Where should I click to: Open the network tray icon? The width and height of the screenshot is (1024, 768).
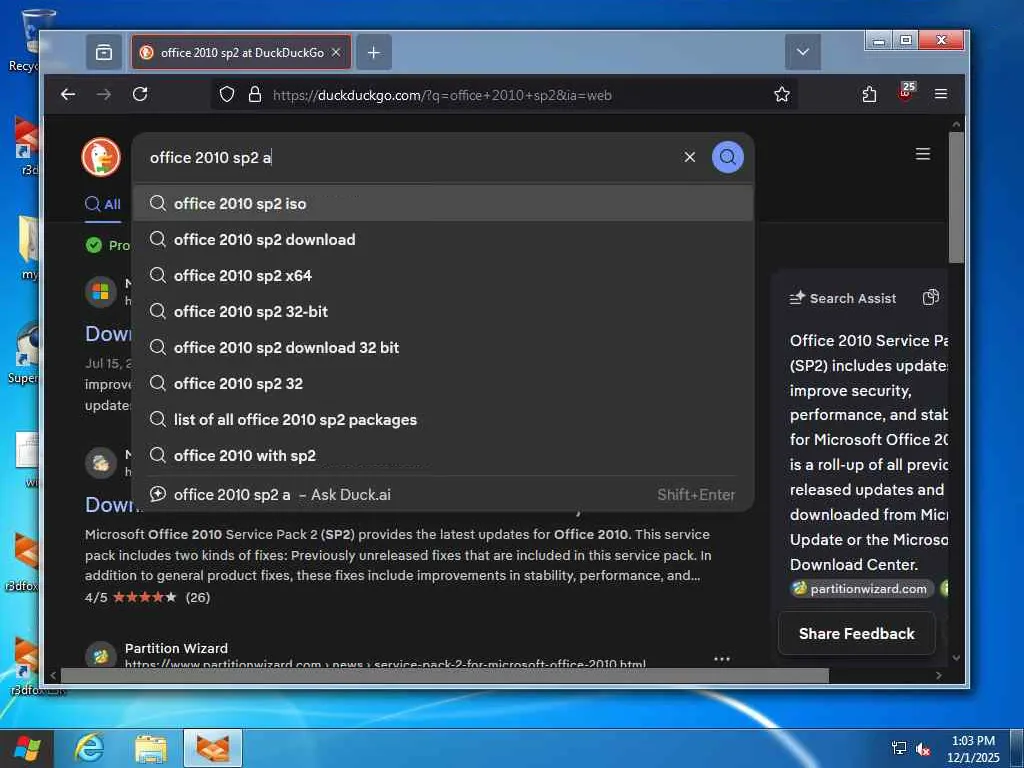point(900,748)
